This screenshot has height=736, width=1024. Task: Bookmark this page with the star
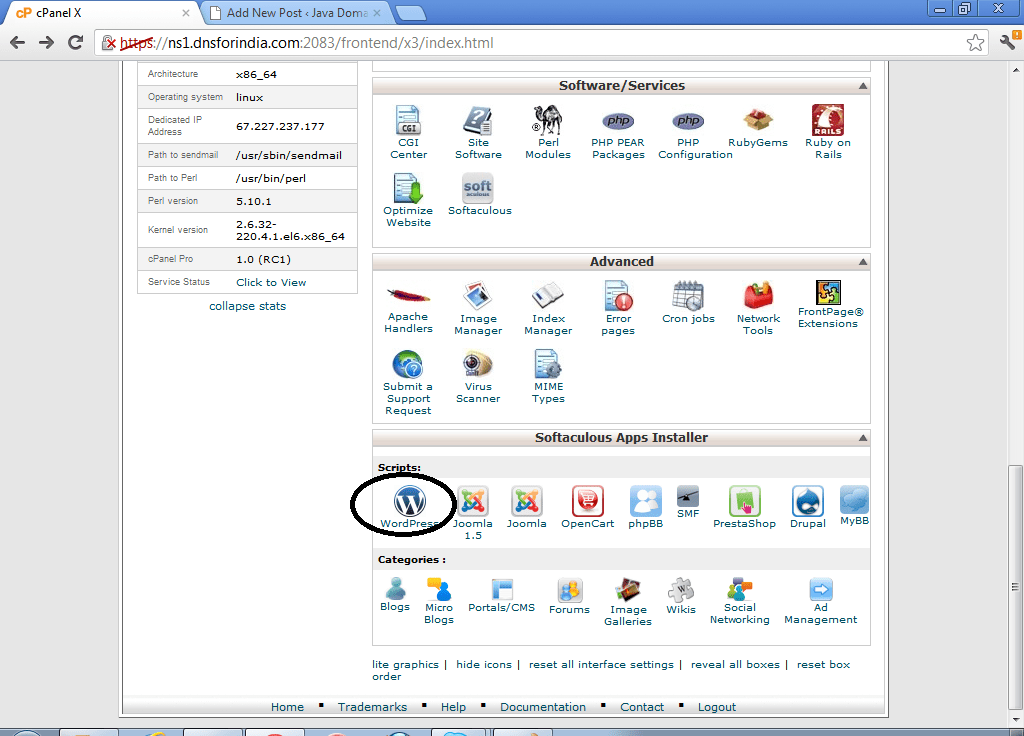(x=975, y=42)
